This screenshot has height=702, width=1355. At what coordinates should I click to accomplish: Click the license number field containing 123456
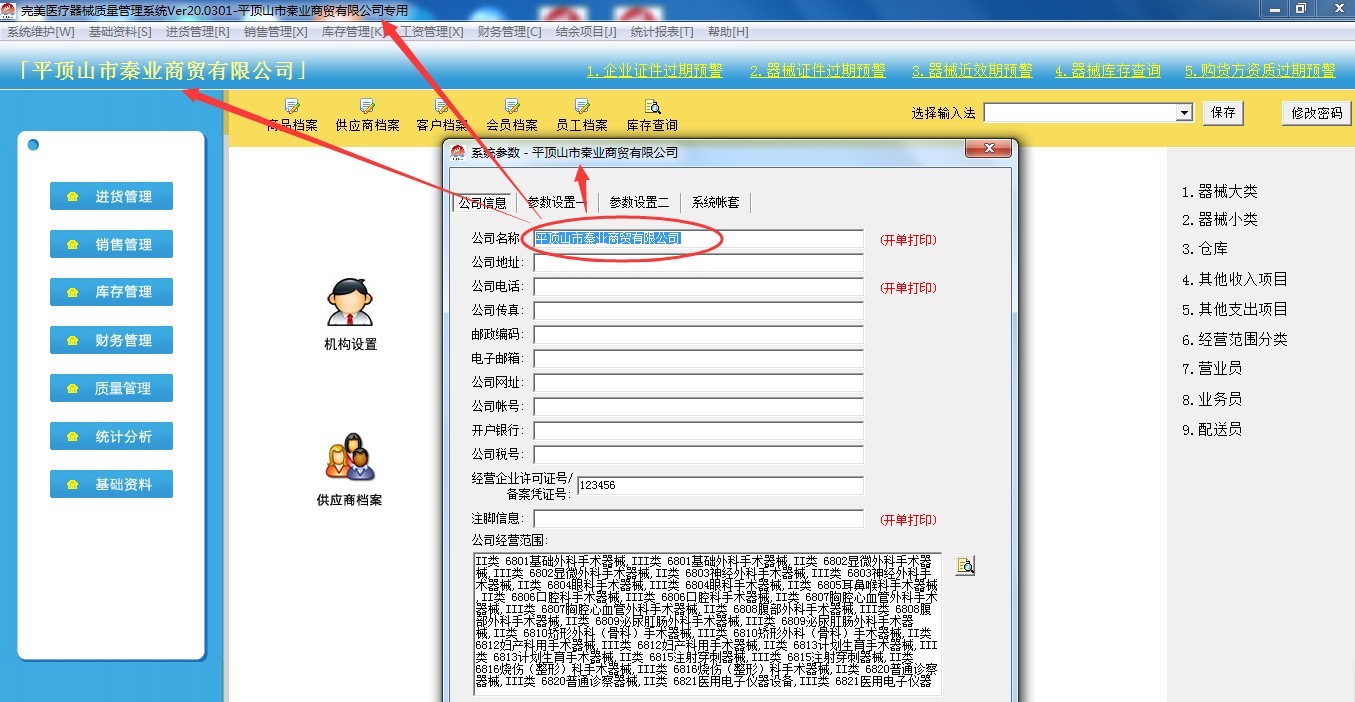(720, 485)
